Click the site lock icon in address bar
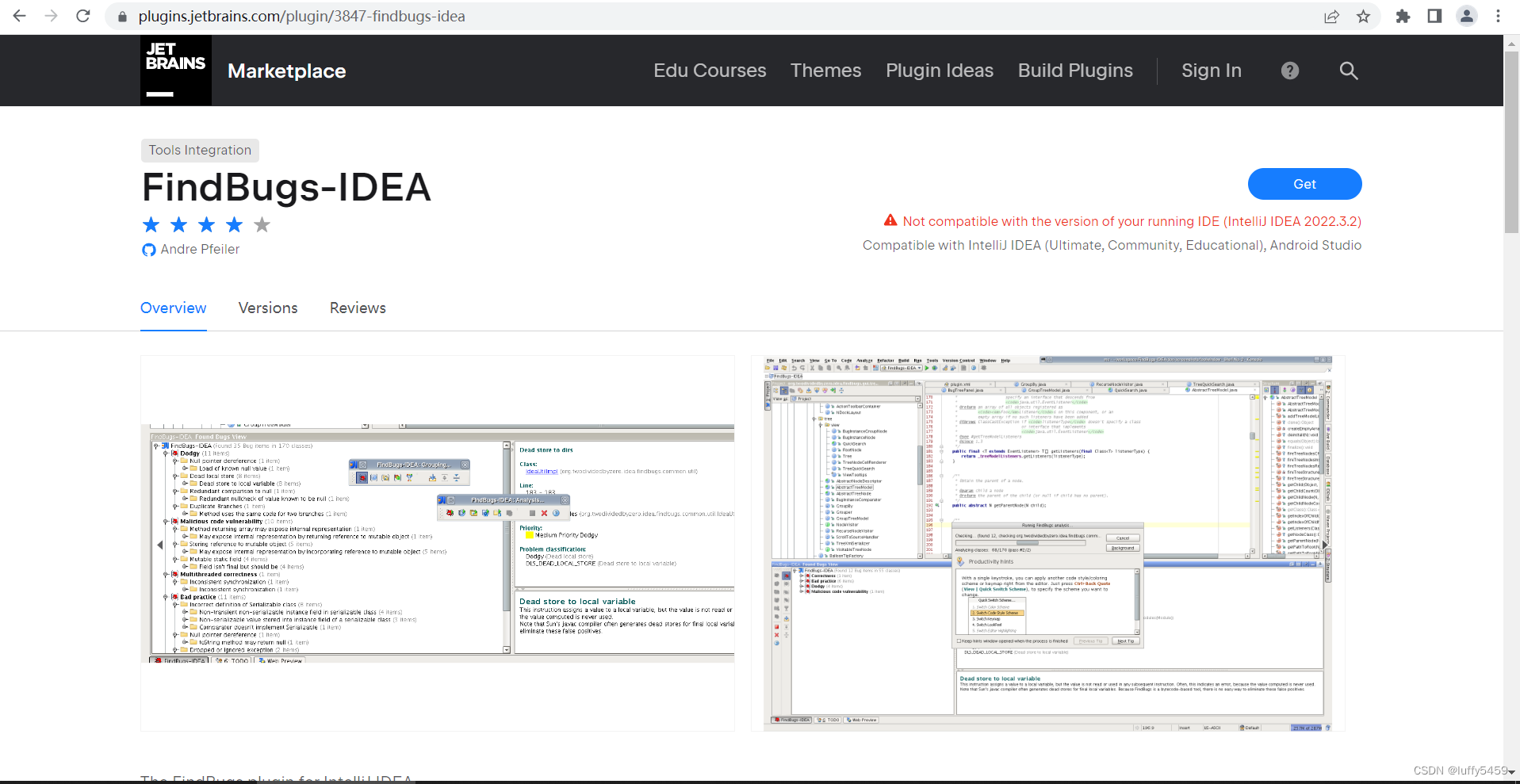The image size is (1520, 784). coord(122,17)
